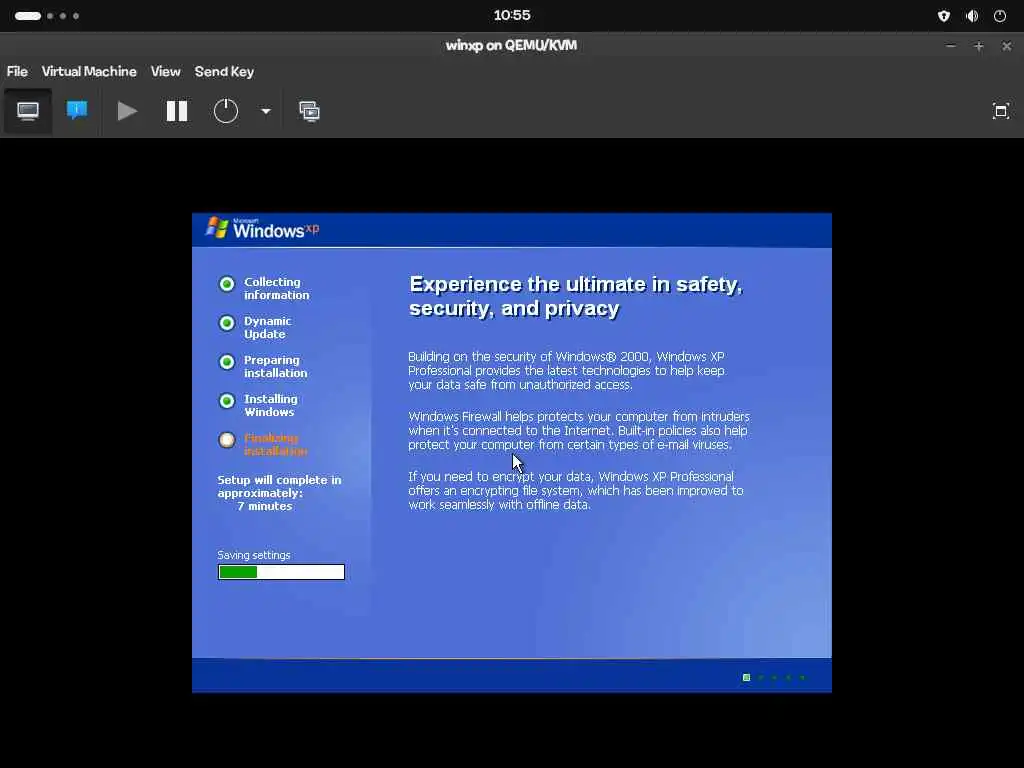Open the Send Key menu

coord(224,72)
